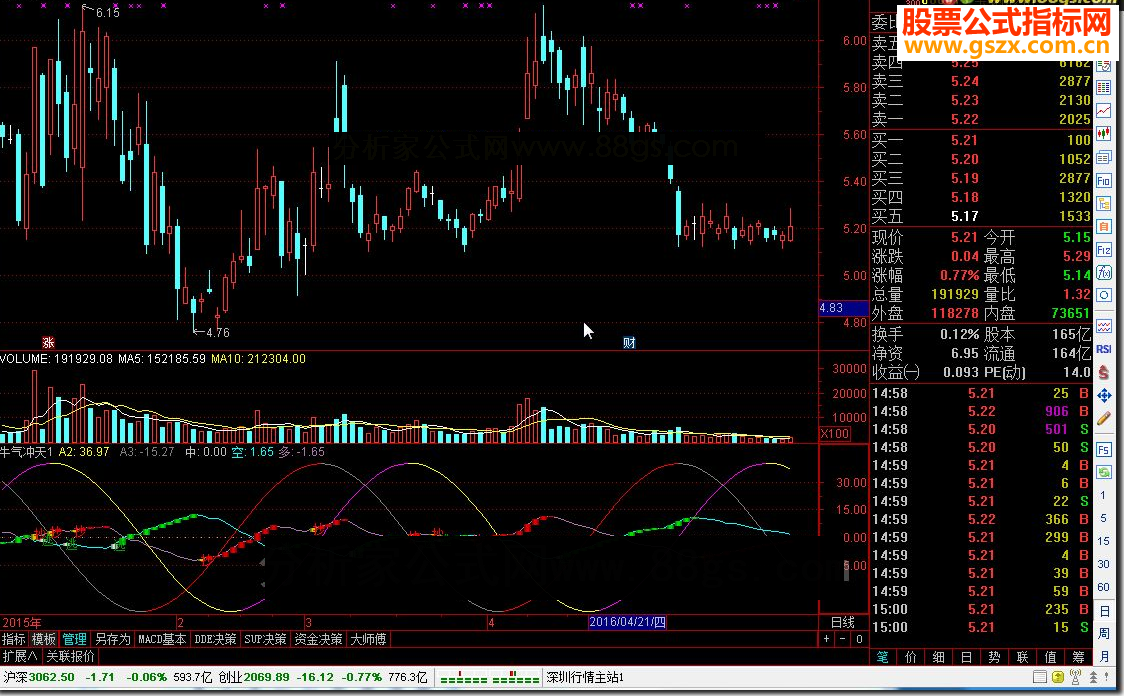Switch to 大师傅 template
The width and height of the screenshot is (1124, 696).
(x=368, y=639)
